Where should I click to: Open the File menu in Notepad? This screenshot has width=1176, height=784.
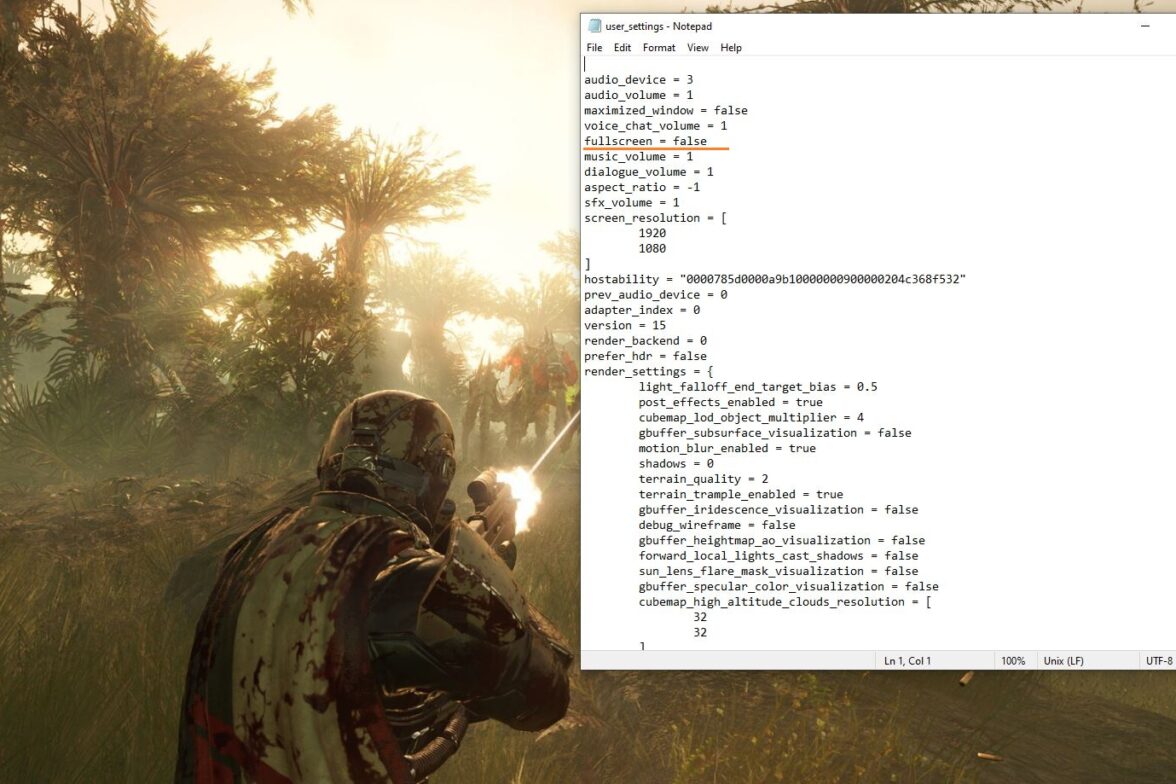[x=594, y=47]
